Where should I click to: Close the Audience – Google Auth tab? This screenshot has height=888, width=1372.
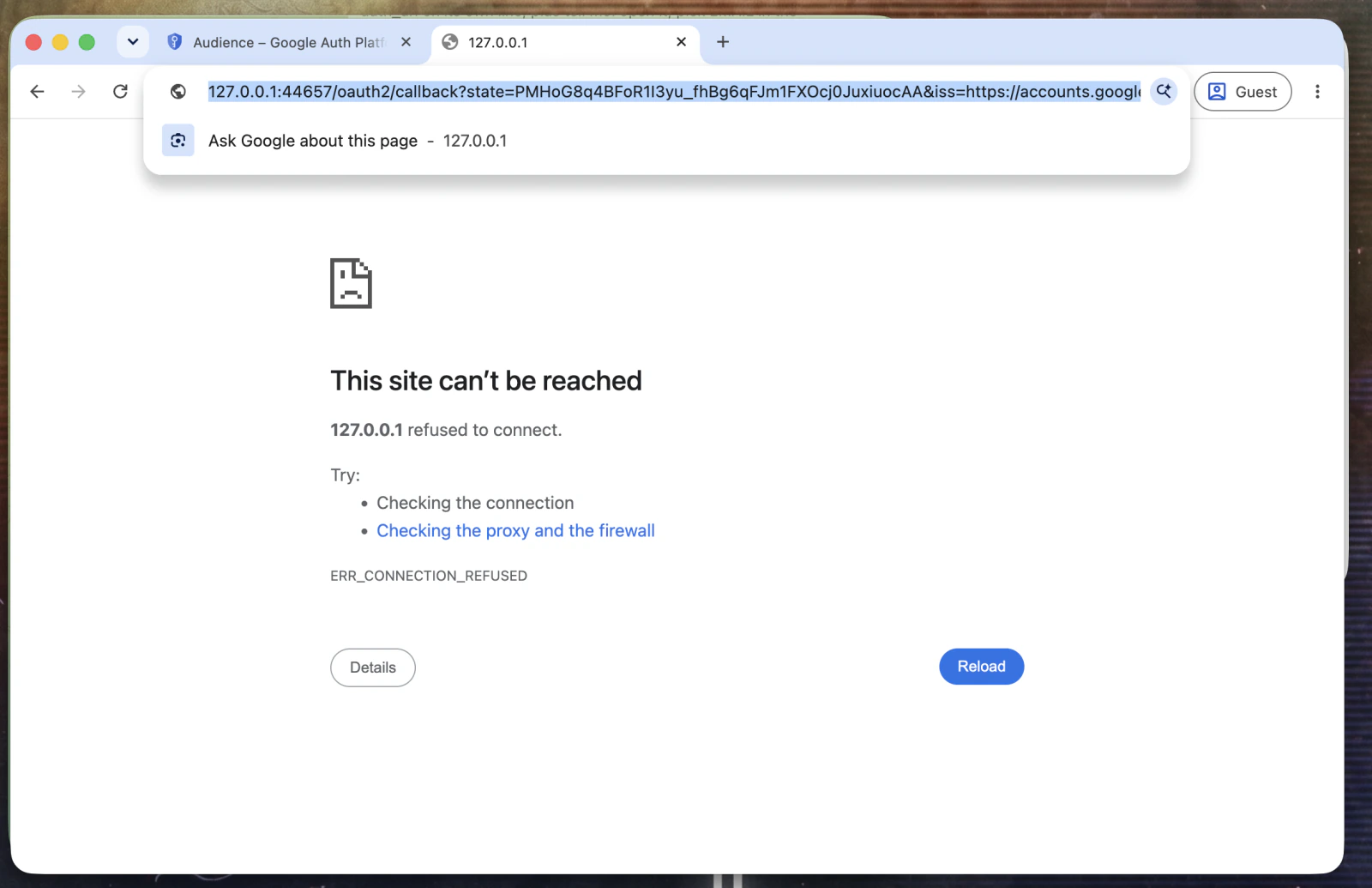pyautogui.click(x=406, y=42)
